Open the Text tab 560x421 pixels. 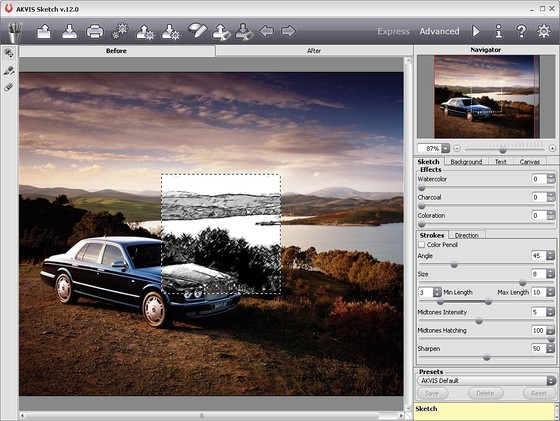[500, 162]
